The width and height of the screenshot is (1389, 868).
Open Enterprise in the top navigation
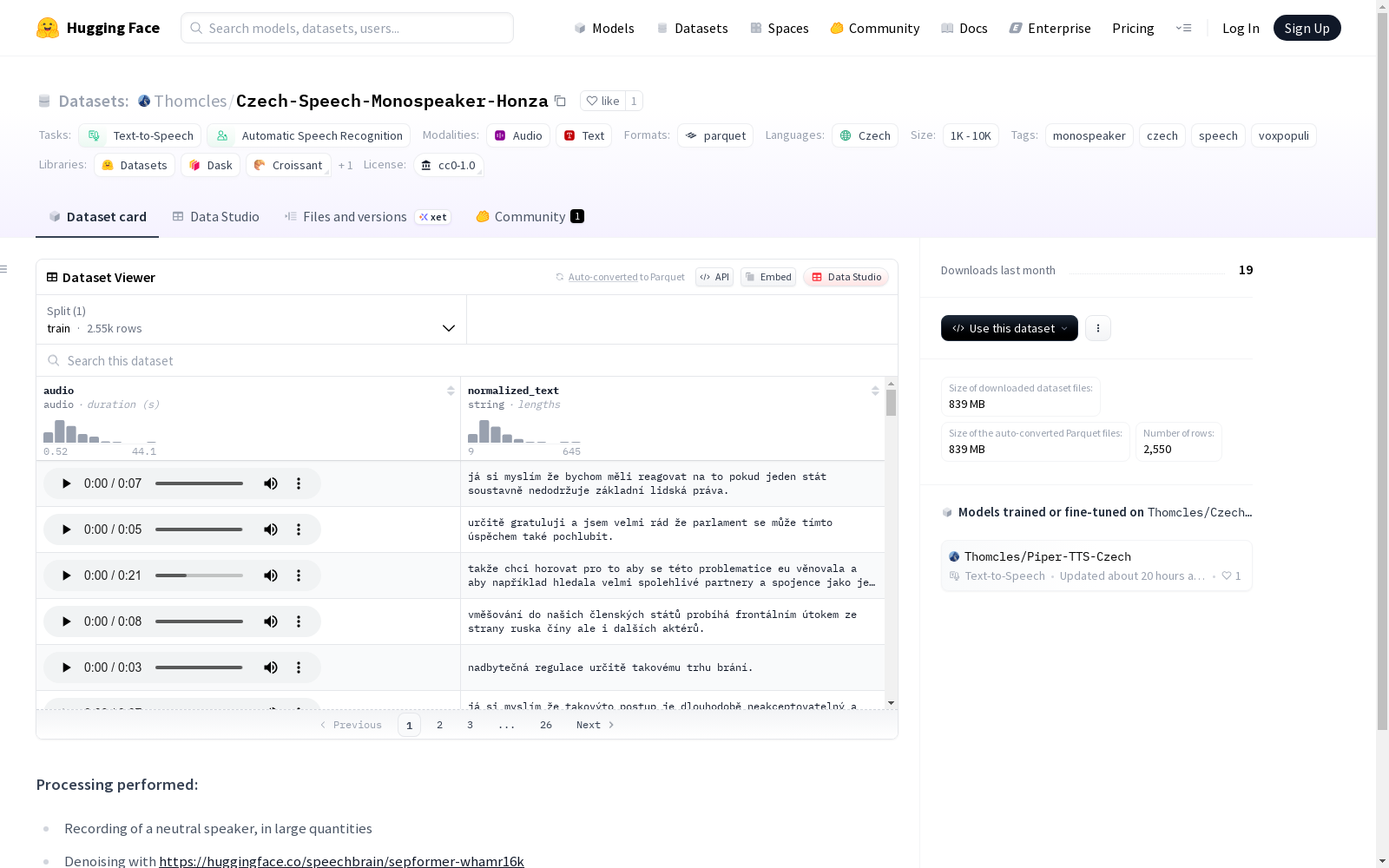click(1050, 28)
